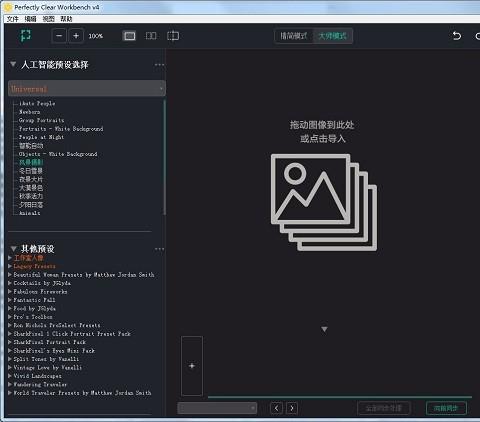The width and height of the screenshot is (480, 422).
Task: Open the 文件 menu
Action: 13,19
